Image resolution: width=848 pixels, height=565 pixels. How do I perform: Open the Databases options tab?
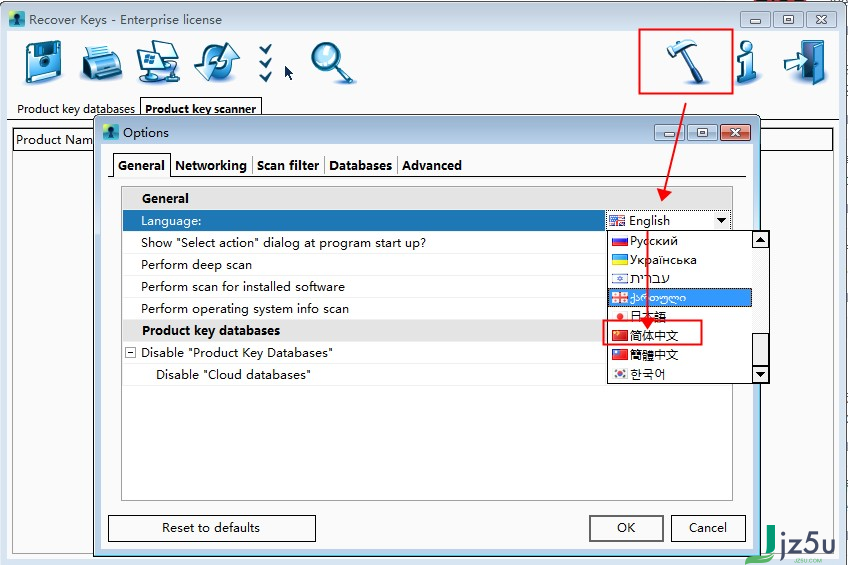(x=360, y=165)
